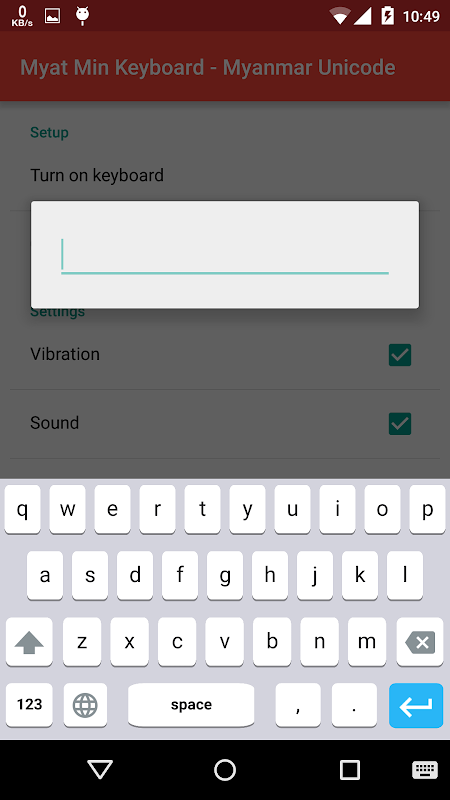Tap the blue enter key
Image resolution: width=450 pixels, height=800 pixels.
tap(416, 705)
